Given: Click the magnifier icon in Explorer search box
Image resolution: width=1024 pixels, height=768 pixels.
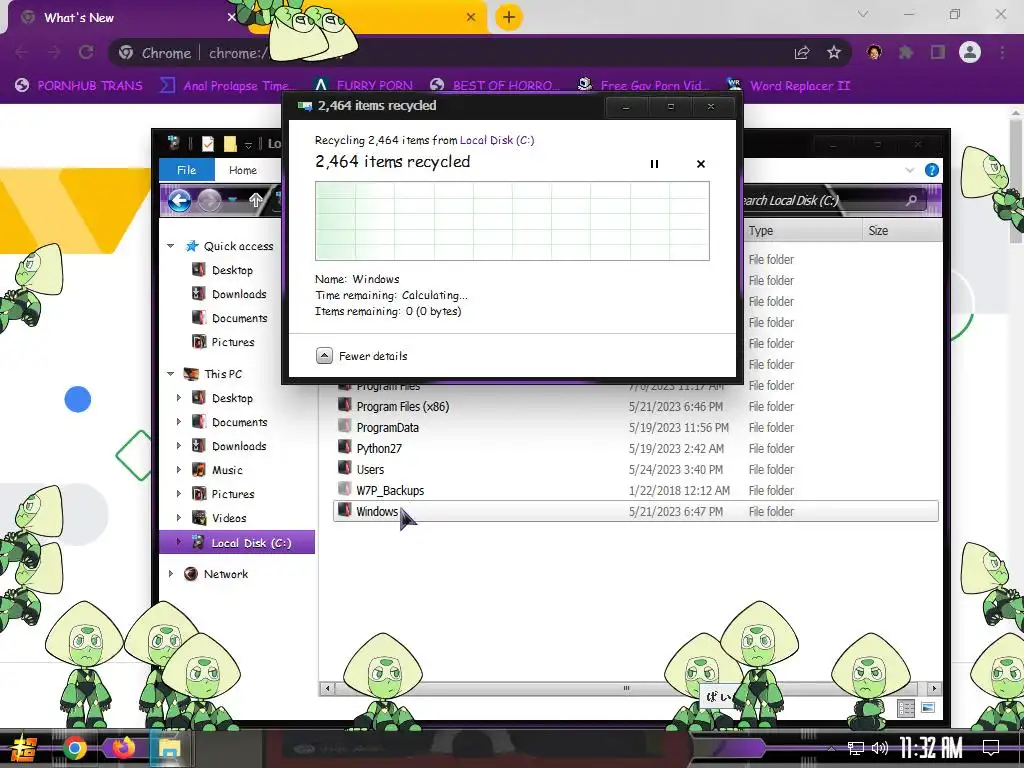Looking at the screenshot, I should point(911,200).
